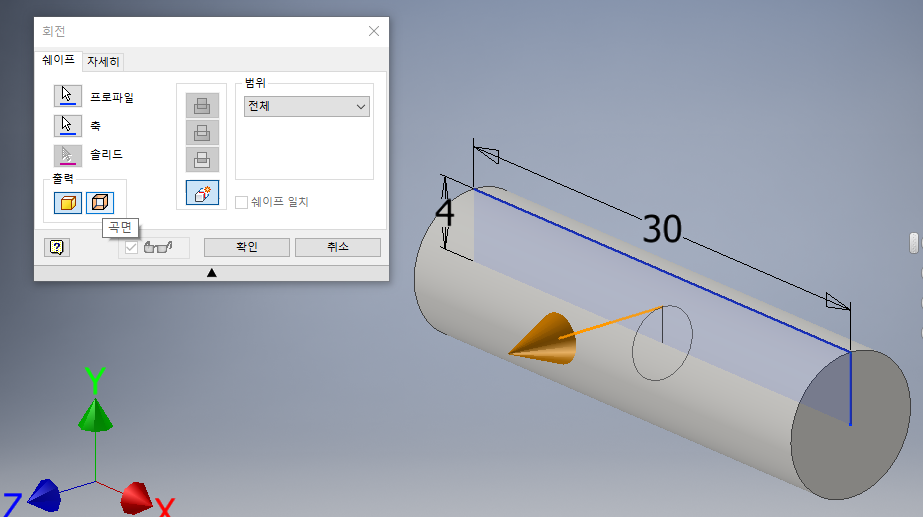Click the Axis (축) selection arrow icon
The image size is (923, 517).
(x=68, y=125)
